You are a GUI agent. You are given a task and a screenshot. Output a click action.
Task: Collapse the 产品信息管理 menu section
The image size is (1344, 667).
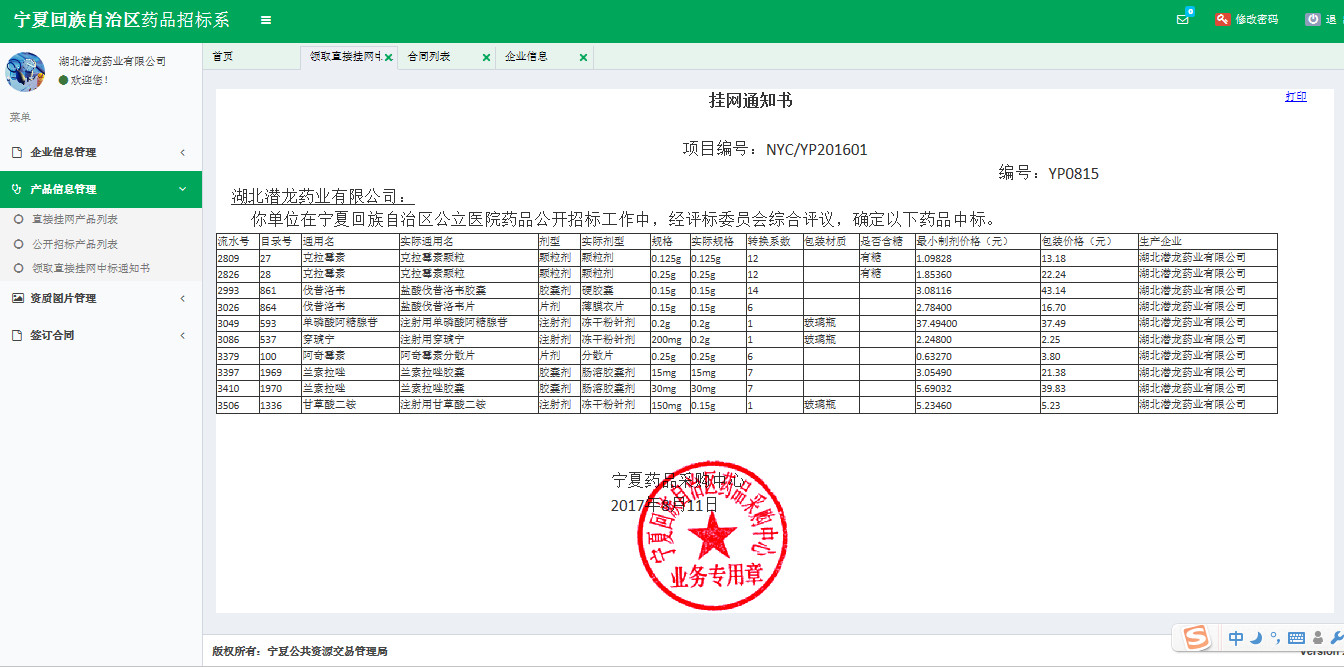[x=100, y=189]
